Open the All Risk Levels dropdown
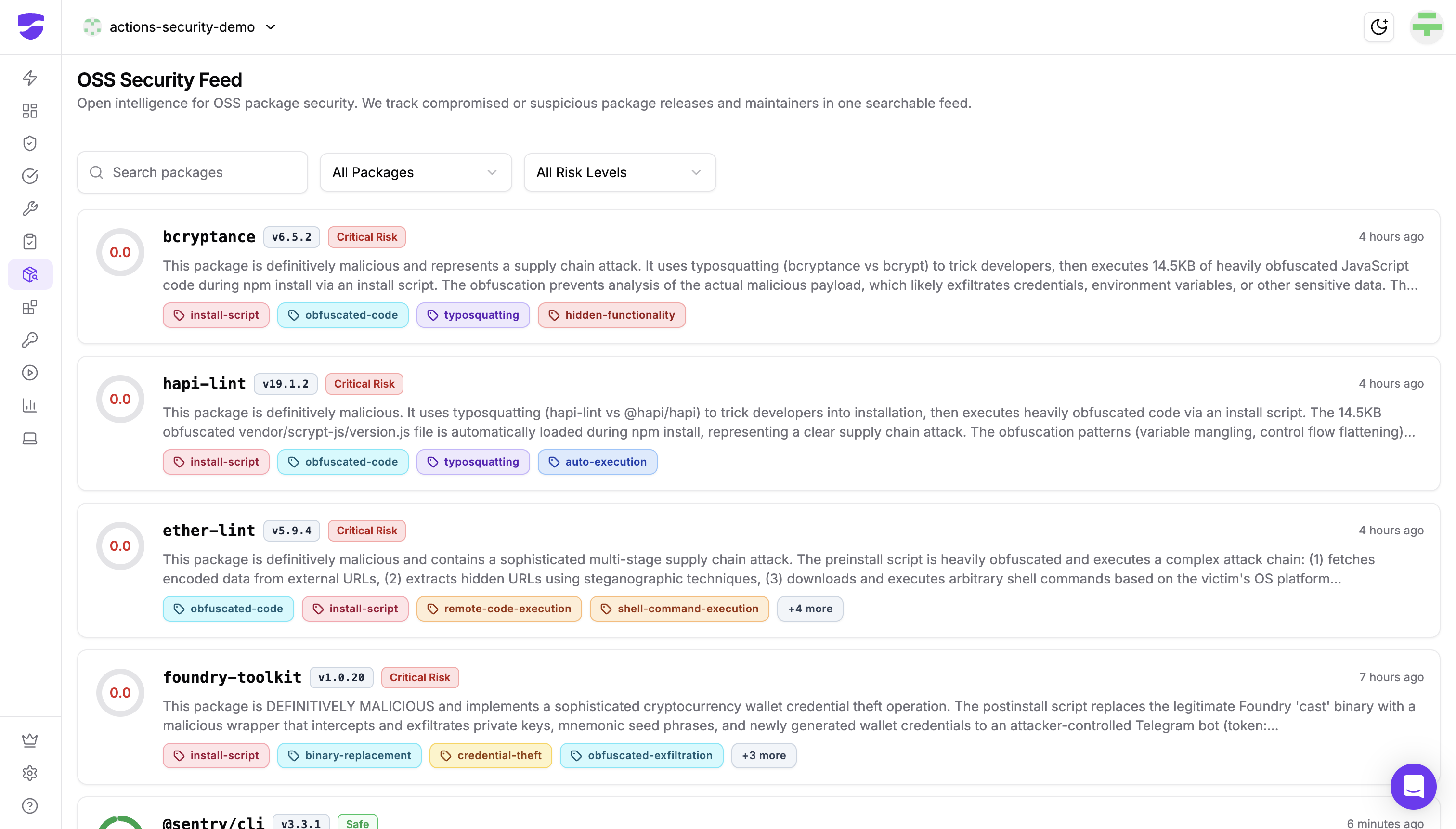 (619, 172)
